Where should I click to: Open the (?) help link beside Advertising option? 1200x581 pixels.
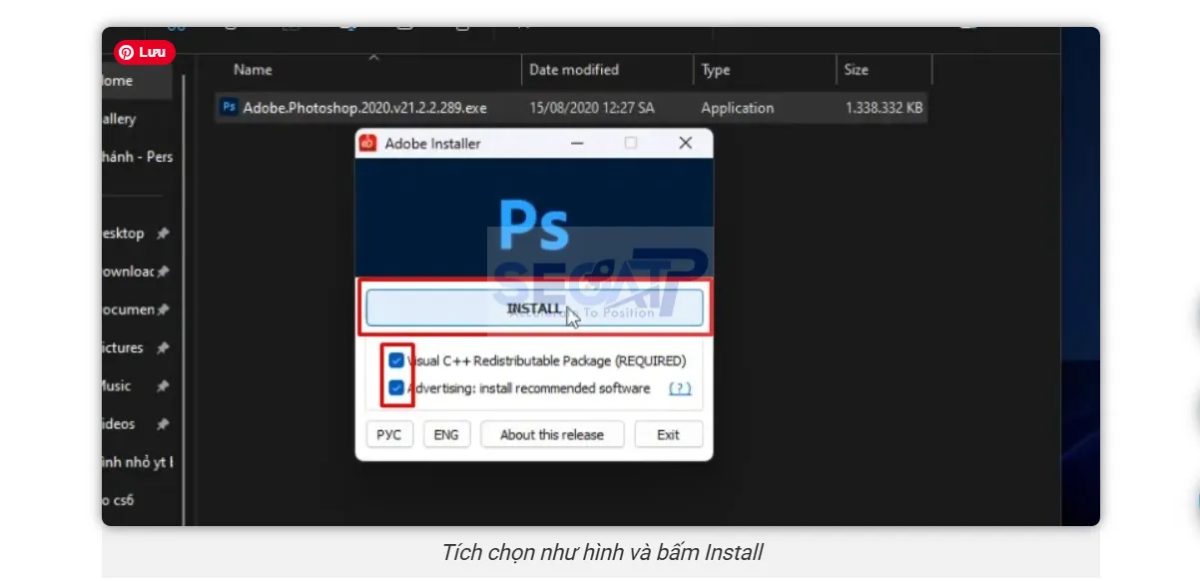click(678, 388)
